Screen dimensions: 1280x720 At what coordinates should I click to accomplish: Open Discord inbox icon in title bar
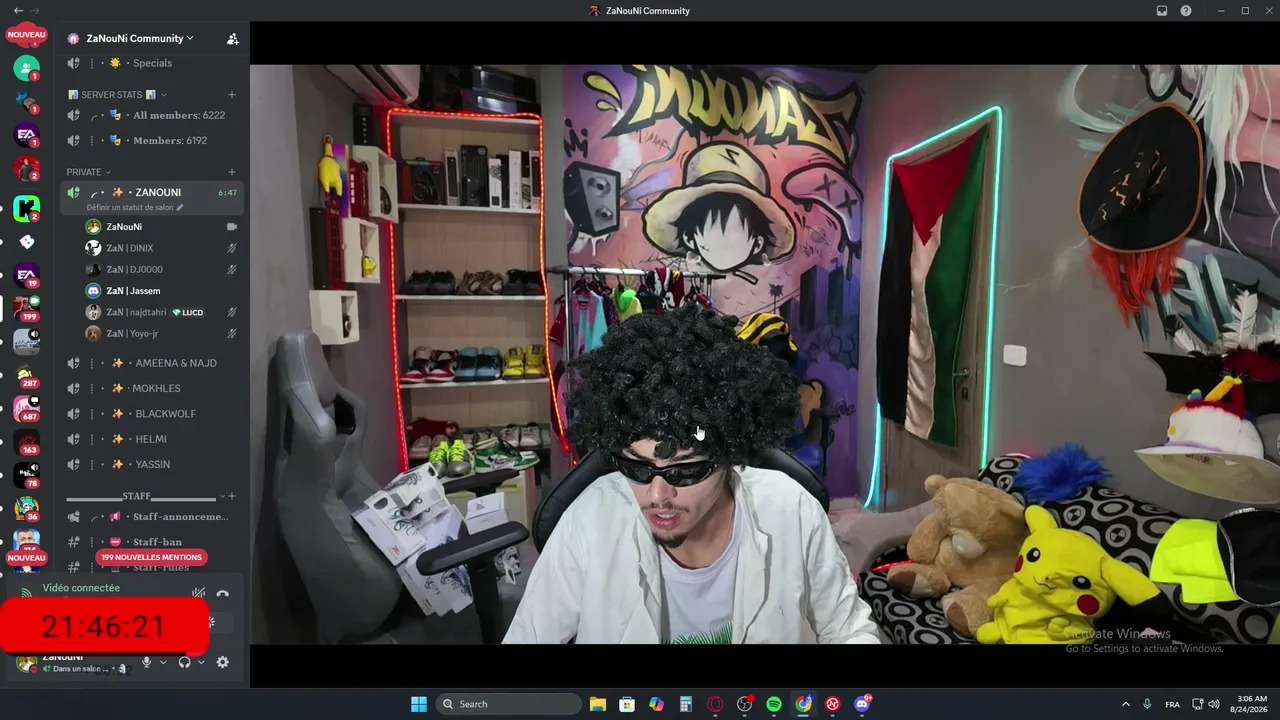tap(1162, 11)
